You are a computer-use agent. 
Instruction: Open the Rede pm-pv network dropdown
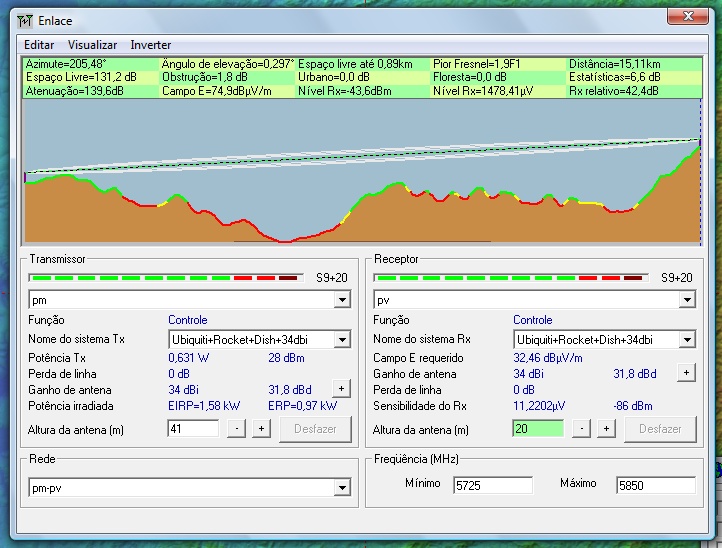[342, 488]
